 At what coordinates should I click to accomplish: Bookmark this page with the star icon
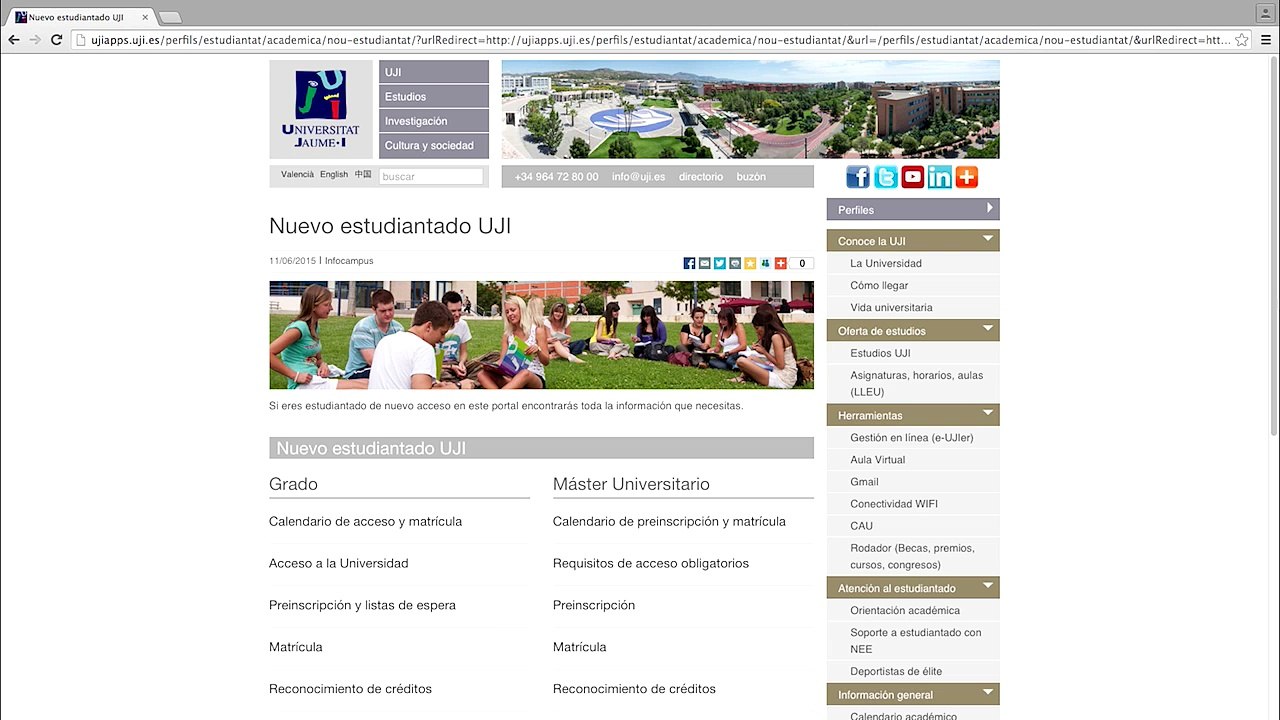coord(1241,40)
